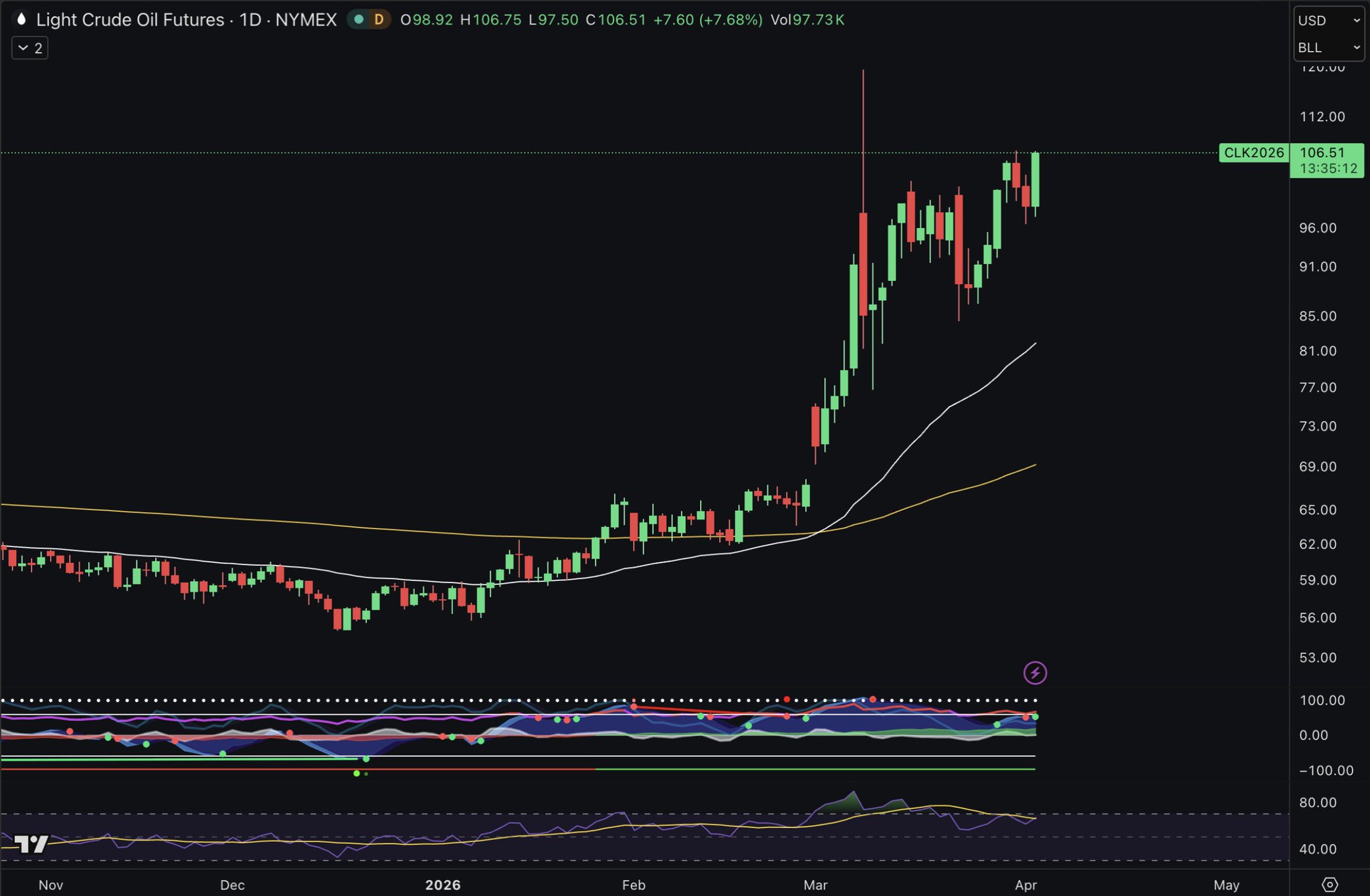
Task: Click the 112.00 price scale label
Action: tap(1322, 117)
